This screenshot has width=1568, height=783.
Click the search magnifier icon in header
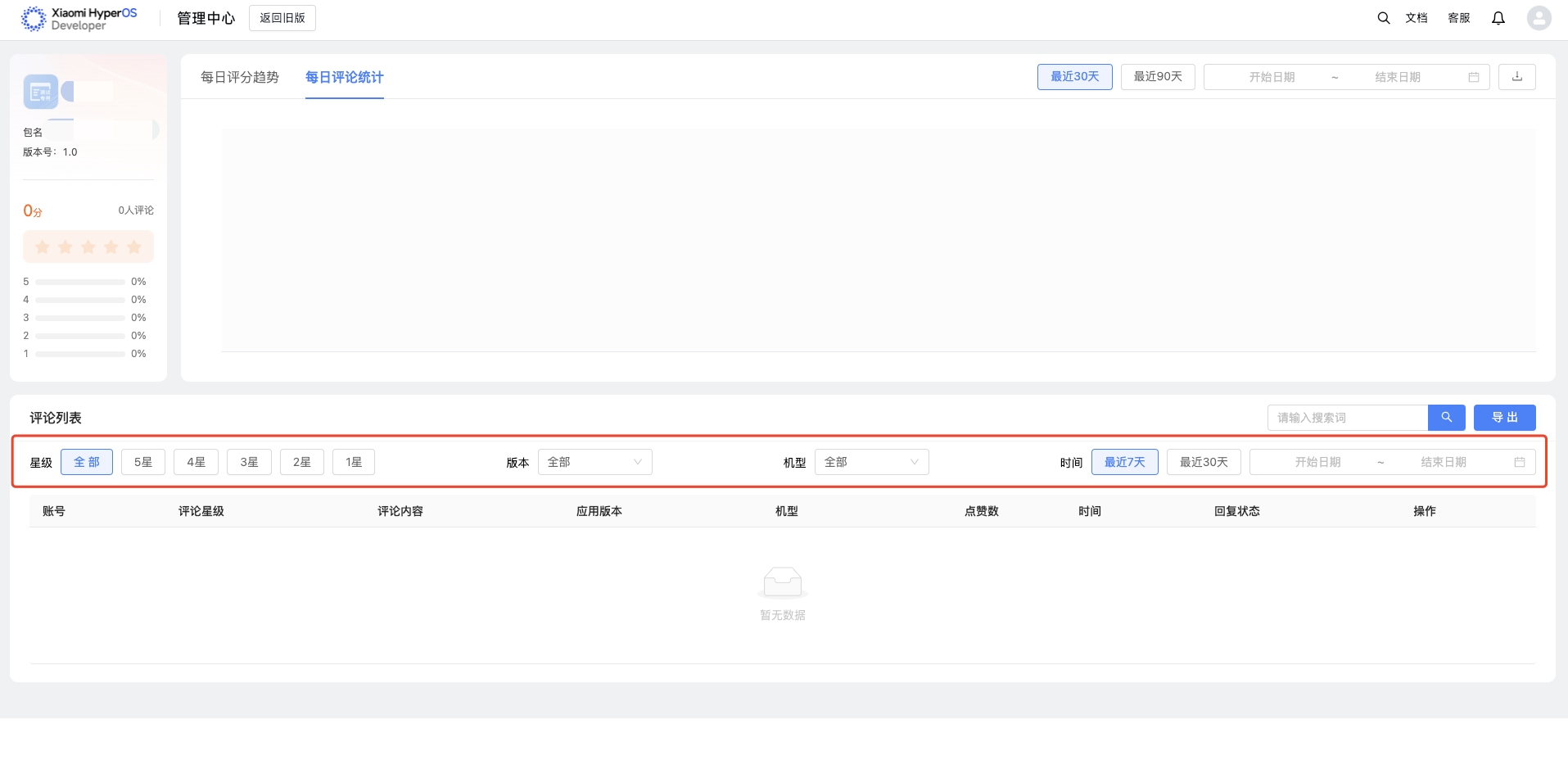pyautogui.click(x=1383, y=18)
